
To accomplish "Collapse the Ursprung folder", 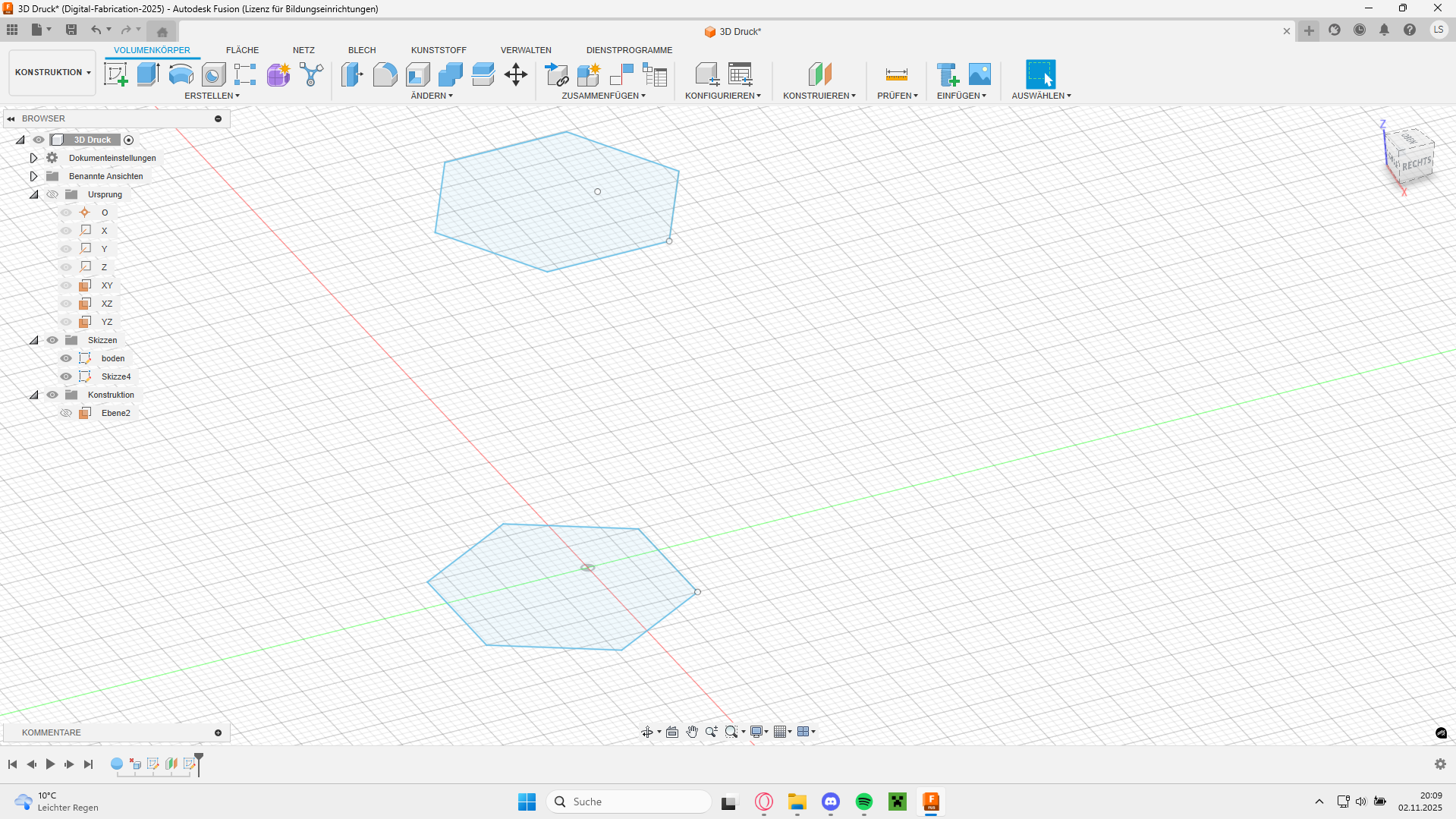I will (33, 194).
